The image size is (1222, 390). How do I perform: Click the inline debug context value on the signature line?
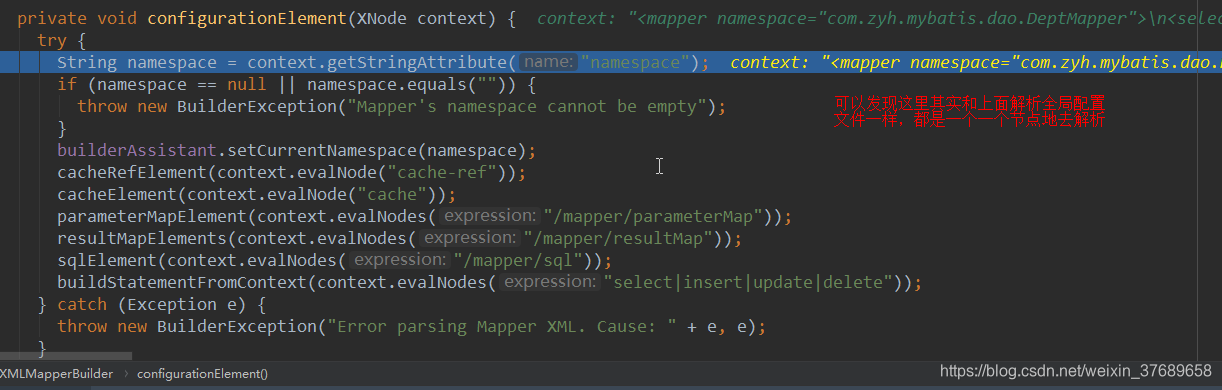click(879, 18)
